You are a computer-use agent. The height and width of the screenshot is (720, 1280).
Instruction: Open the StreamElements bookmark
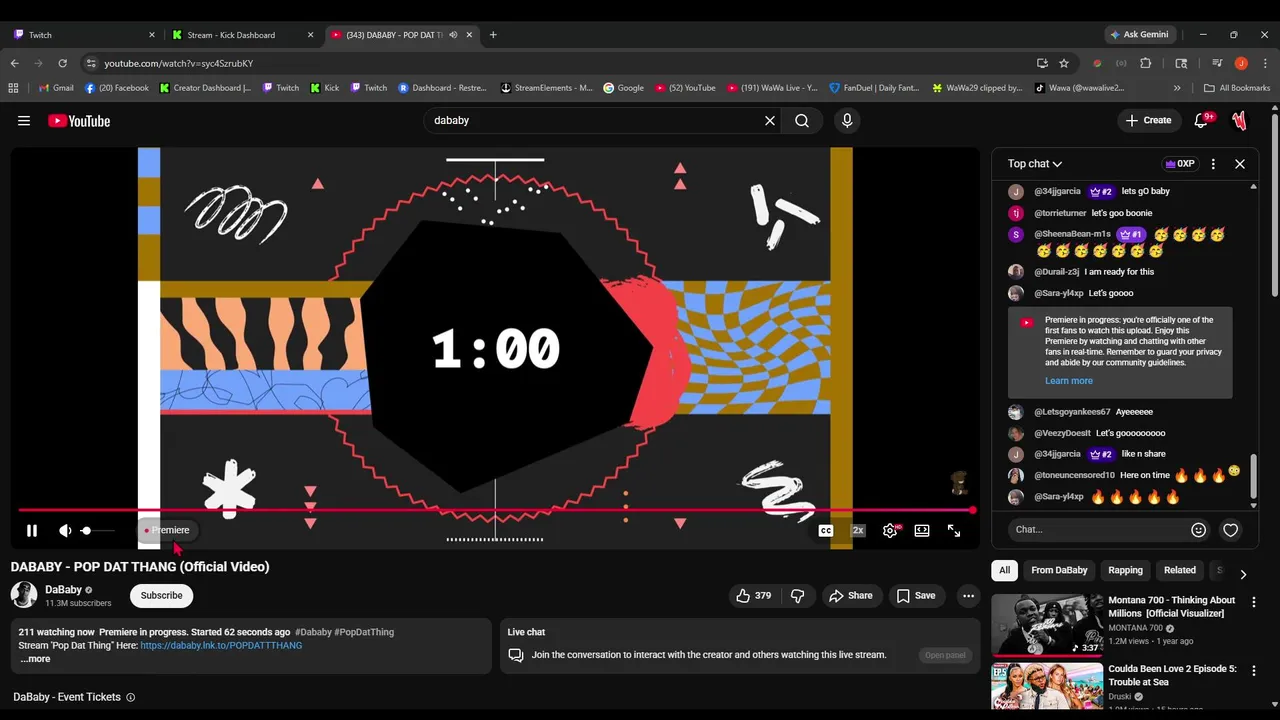546,88
